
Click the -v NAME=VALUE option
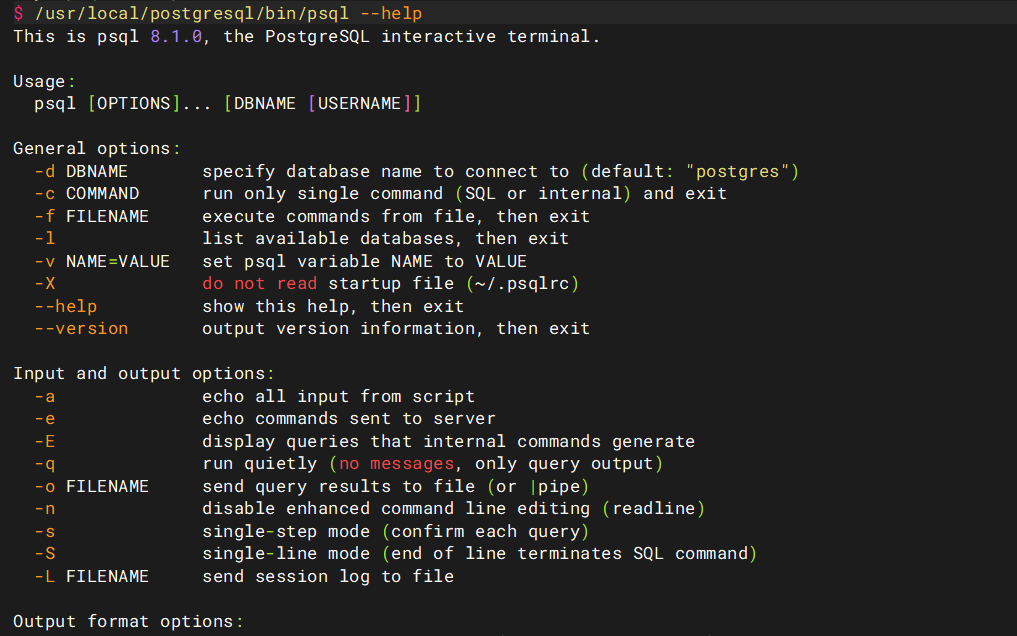[102, 261]
